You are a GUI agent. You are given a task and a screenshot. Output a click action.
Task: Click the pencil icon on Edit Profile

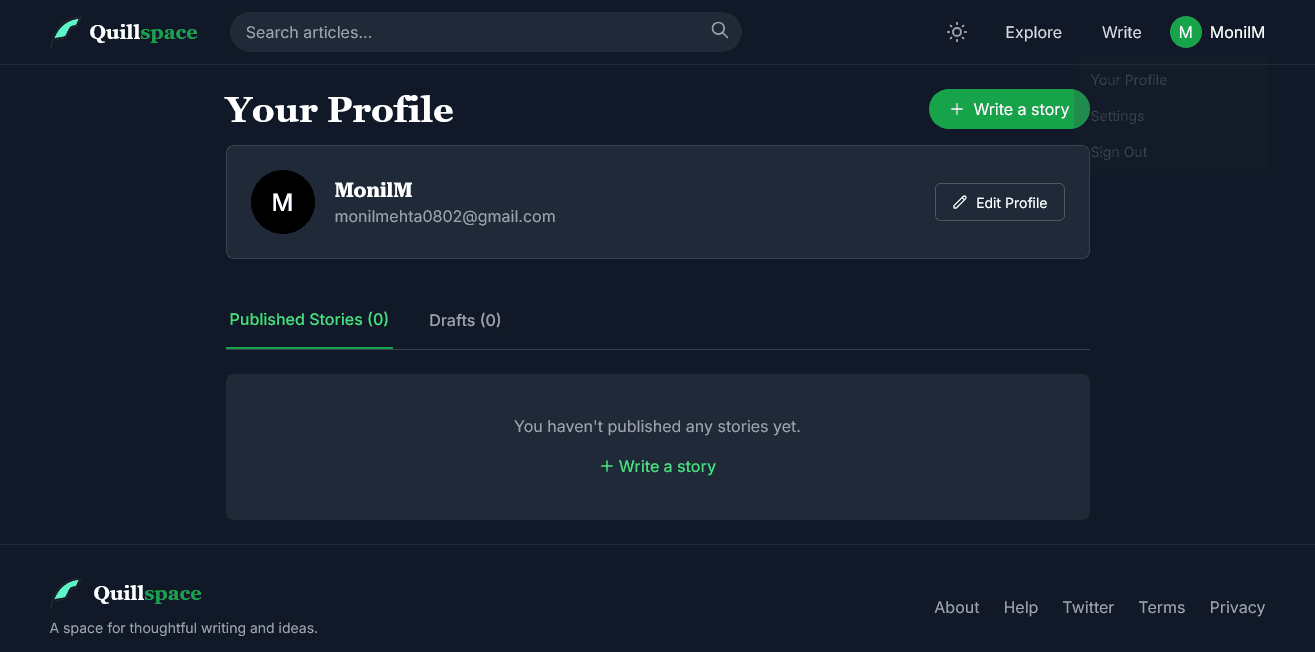click(960, 202)
